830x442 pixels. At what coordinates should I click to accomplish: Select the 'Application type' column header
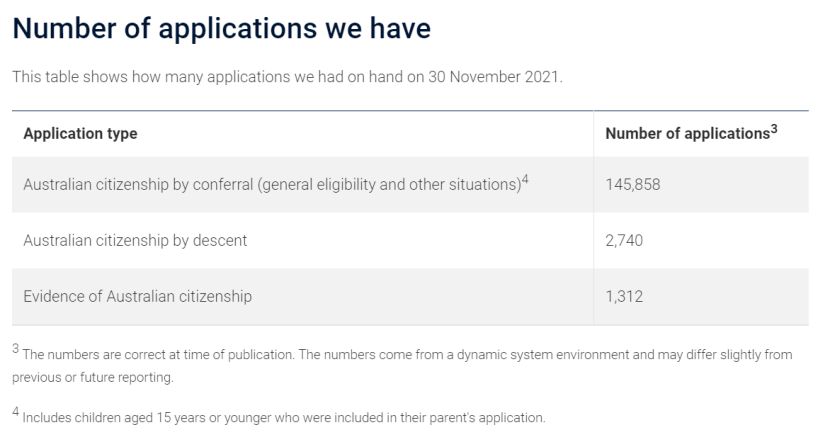coord(80,133)
